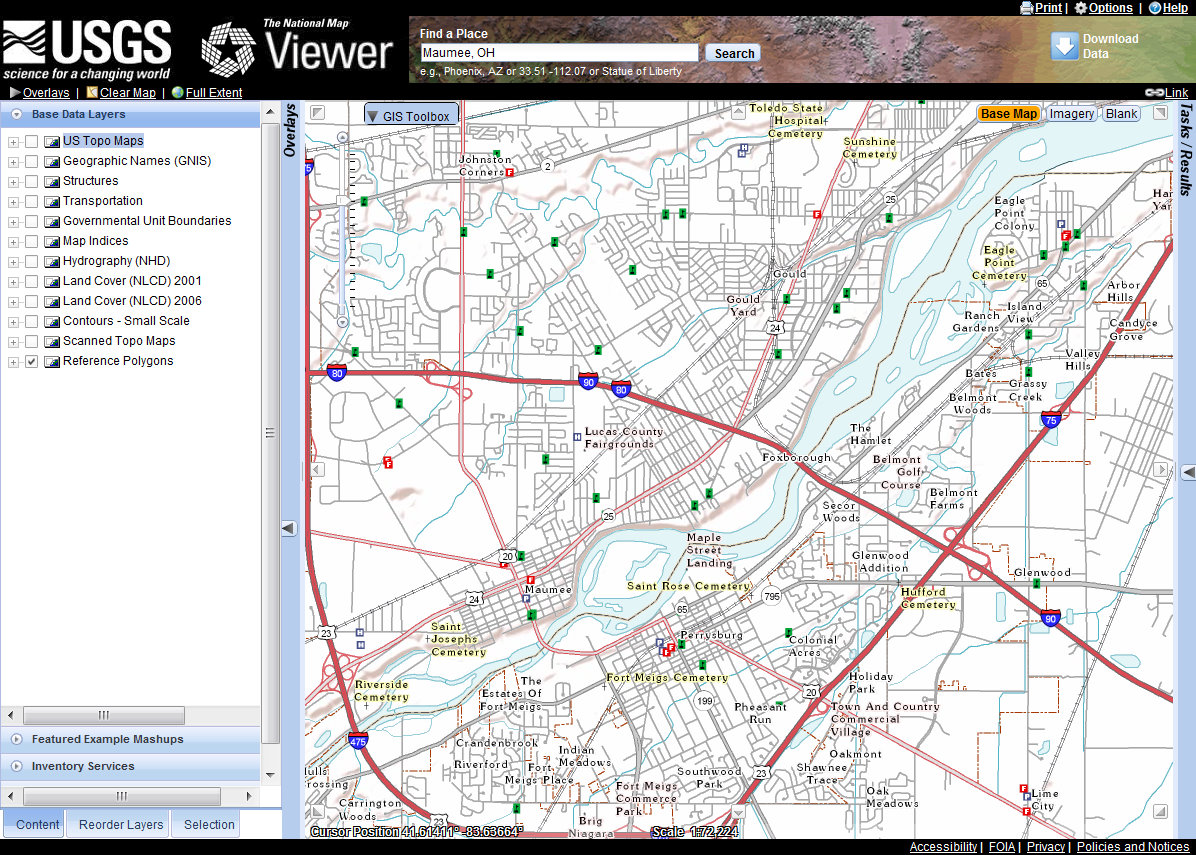Expand the Hydrography (NHD) tree node
Image resolution: width=1196 pixels, height=855 pixels.
pos(14,261)
